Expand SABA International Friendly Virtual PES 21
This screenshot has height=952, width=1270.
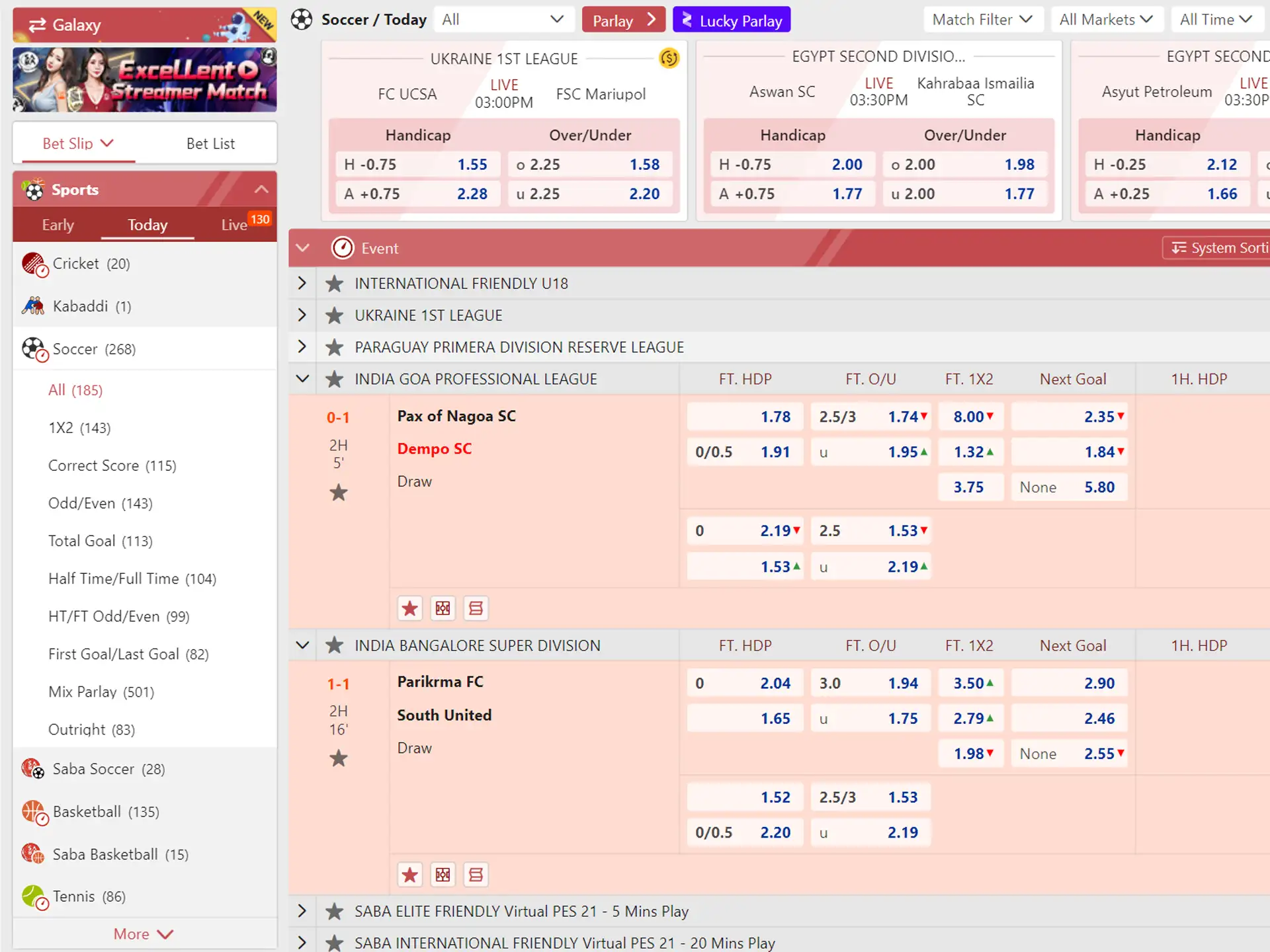tap(302, 941)
